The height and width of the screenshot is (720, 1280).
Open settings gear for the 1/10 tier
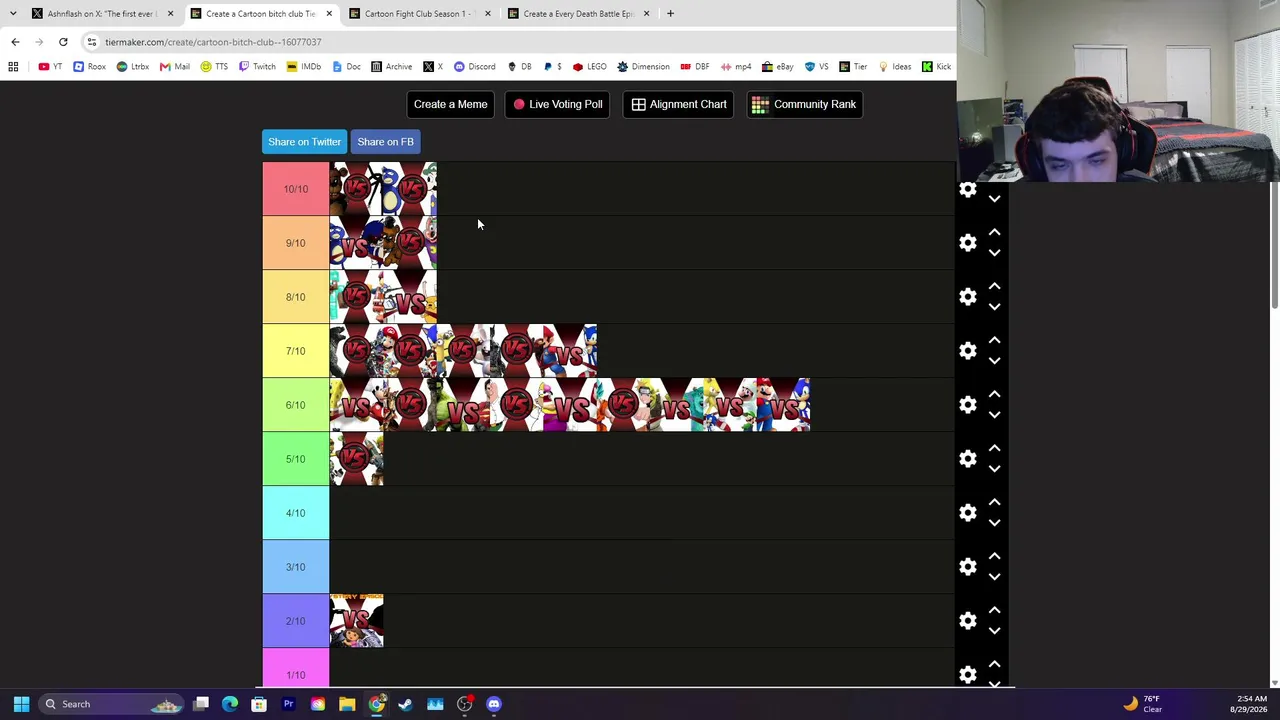tap(968, 675)
